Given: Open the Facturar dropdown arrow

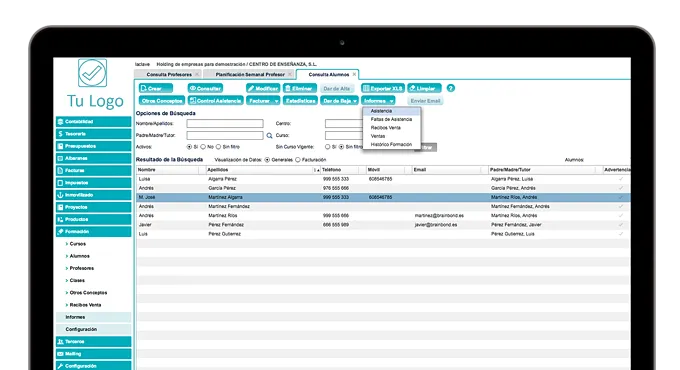Looking at the screenshot, I should tap(276, 101).
